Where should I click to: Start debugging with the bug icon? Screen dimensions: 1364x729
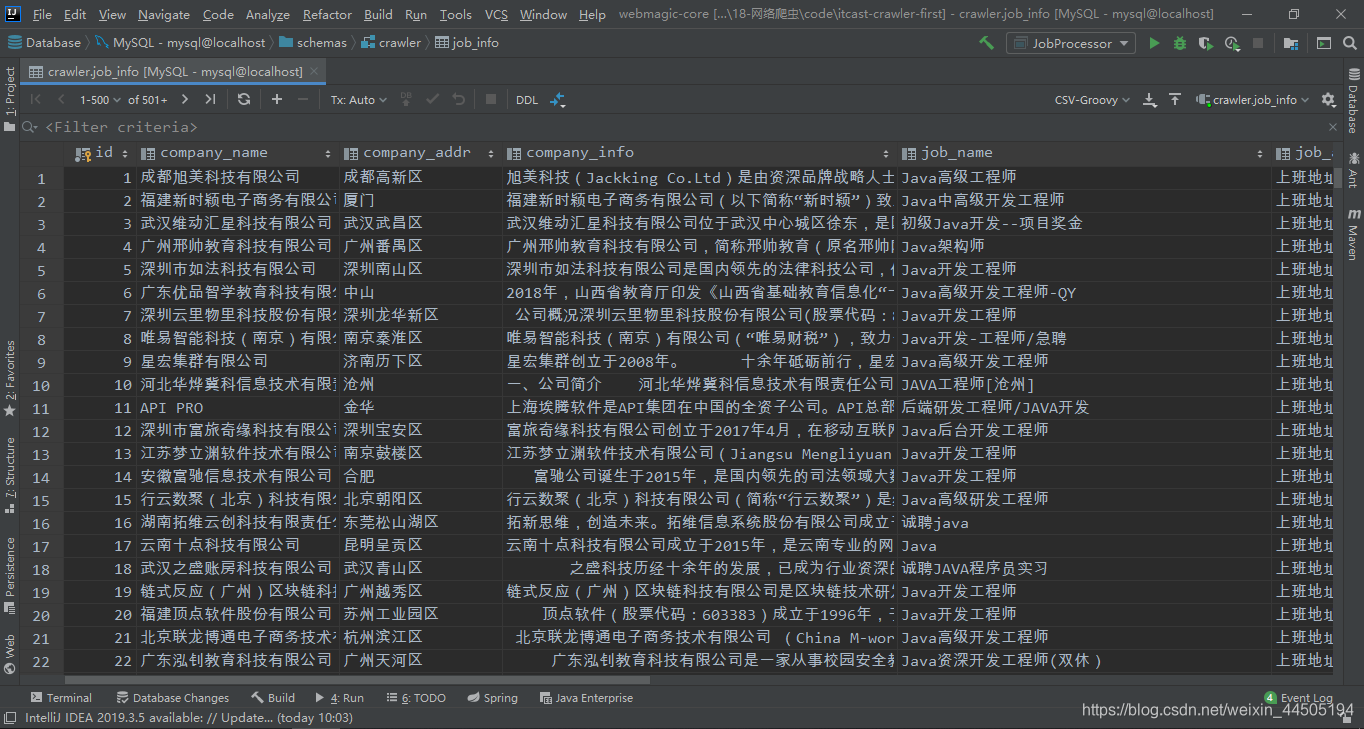[1180, 43]
